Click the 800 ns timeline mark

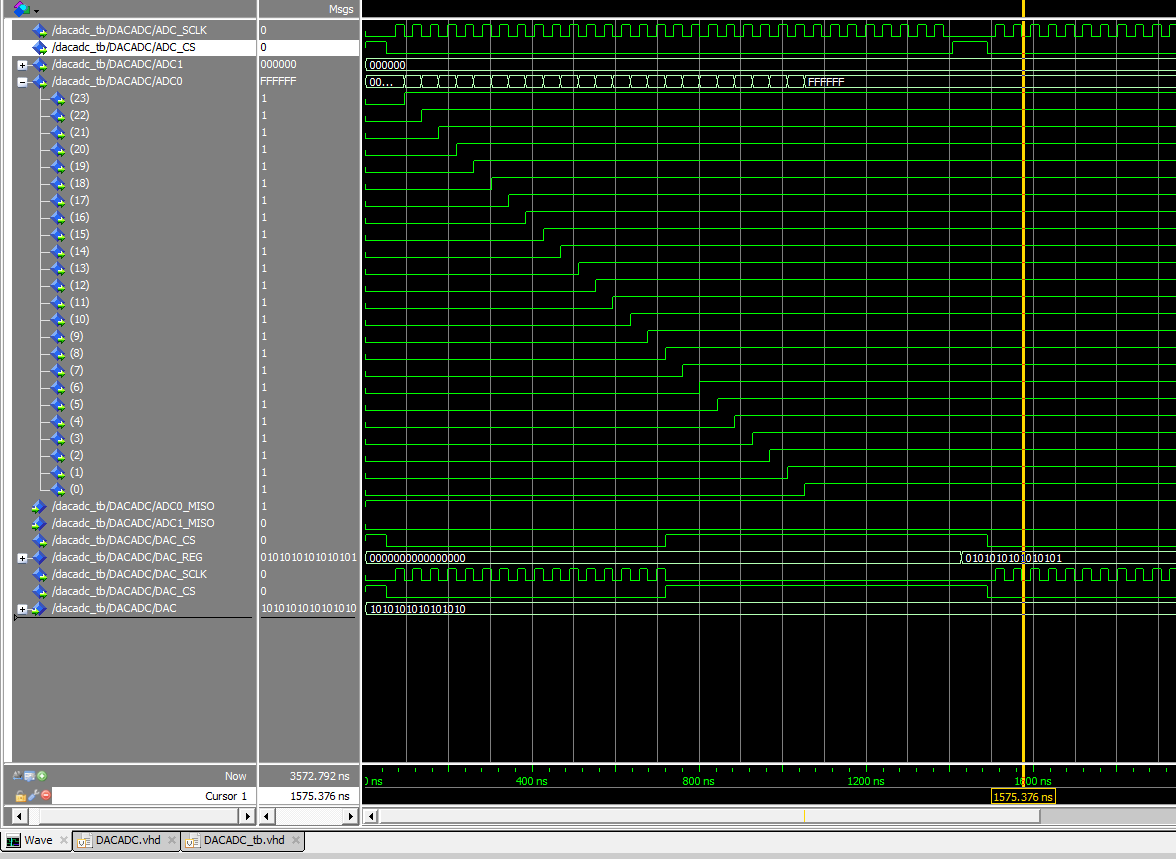[x=698, y=782]
